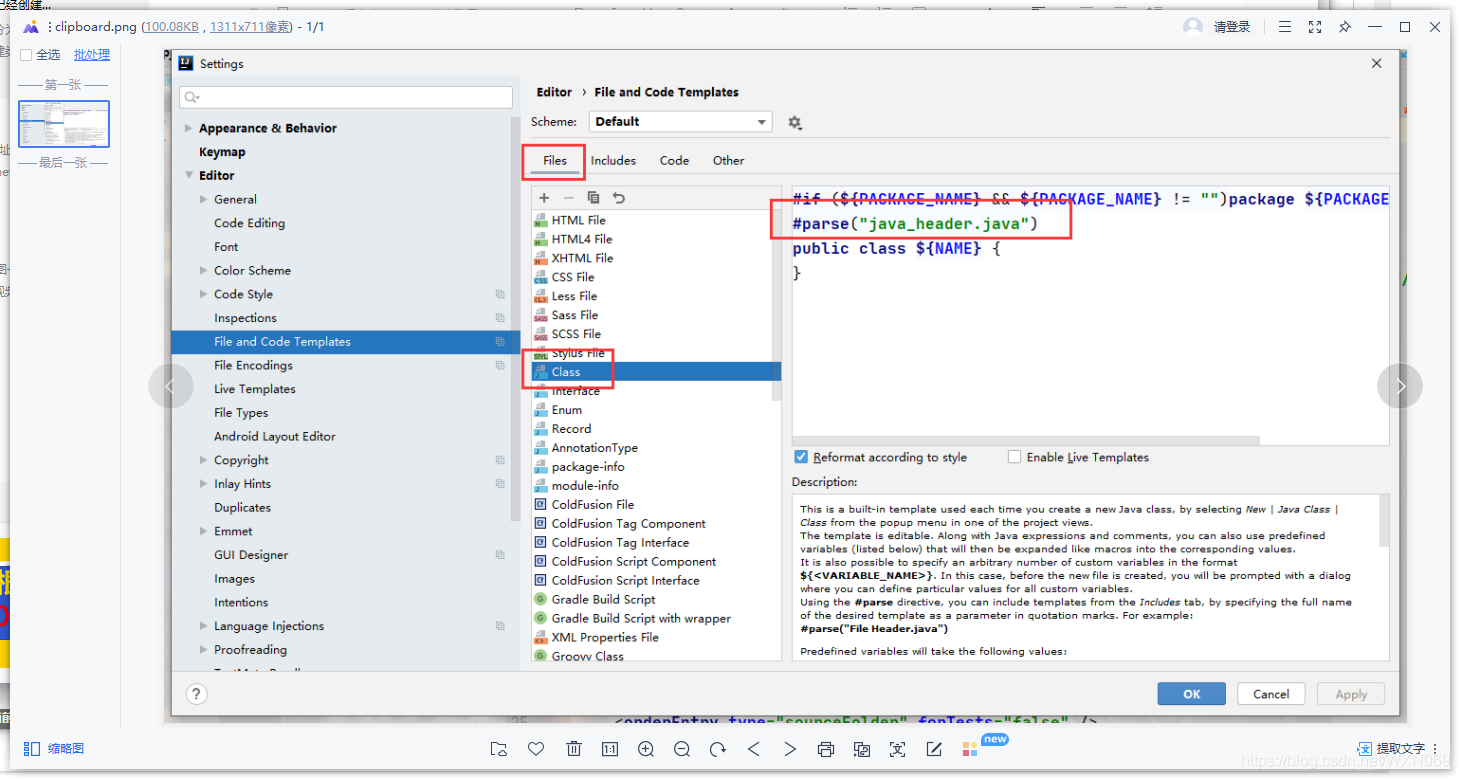Image resolution: width=1460 pixels, height=779 pixels.
Task: Open the scheme gear settings icon
Action: (x=795, y=122)
